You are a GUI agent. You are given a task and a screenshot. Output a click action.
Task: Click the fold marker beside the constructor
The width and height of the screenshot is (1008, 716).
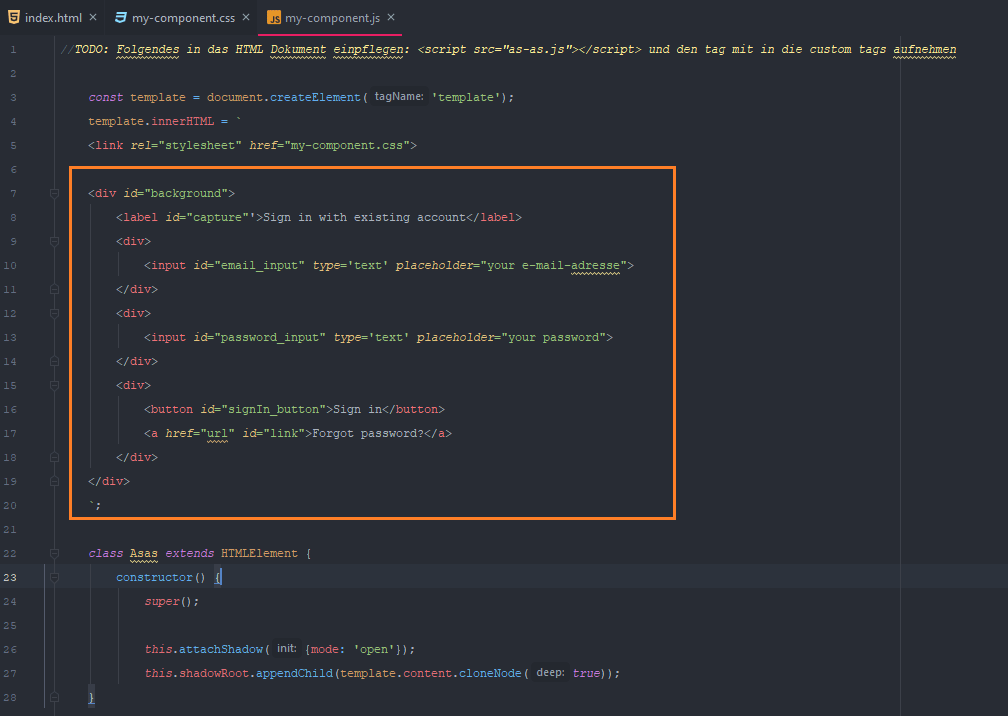55,577
